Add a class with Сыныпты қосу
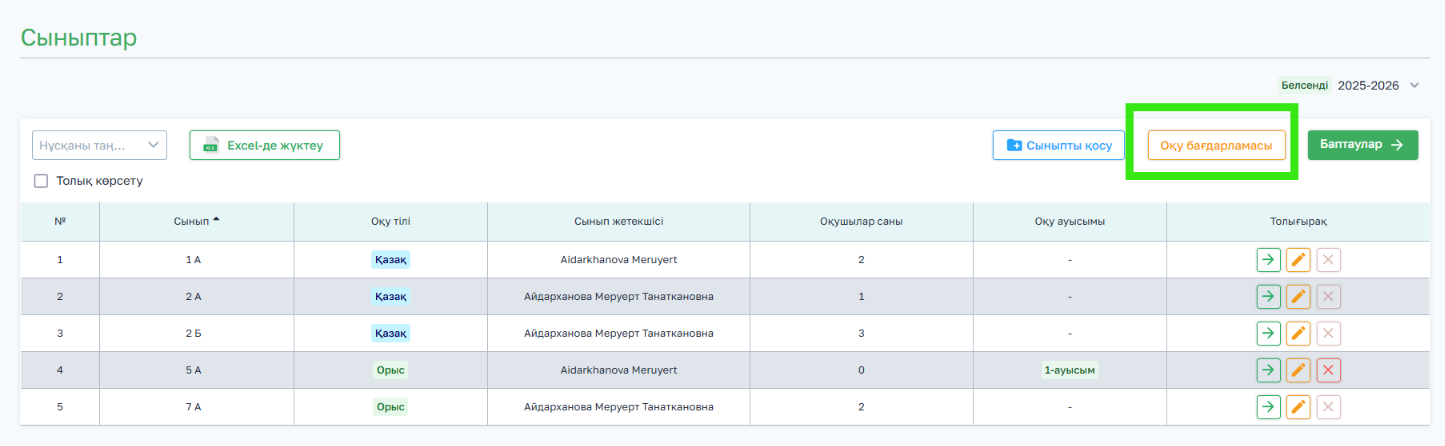 [x=1059, y=145]
